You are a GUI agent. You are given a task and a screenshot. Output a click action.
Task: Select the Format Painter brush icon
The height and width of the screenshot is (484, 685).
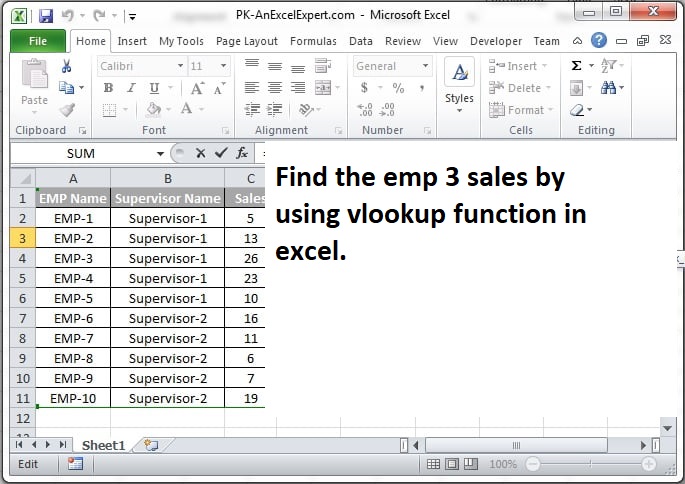pos(66,110)
